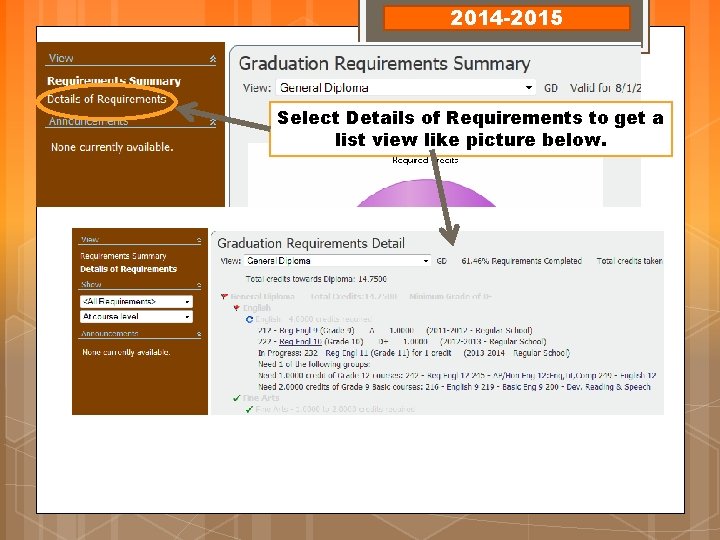The image size is (720, 540).
Task: Click 61.46% Requirements Completed text
Action: pyautogui.click(x=522, y=261)
